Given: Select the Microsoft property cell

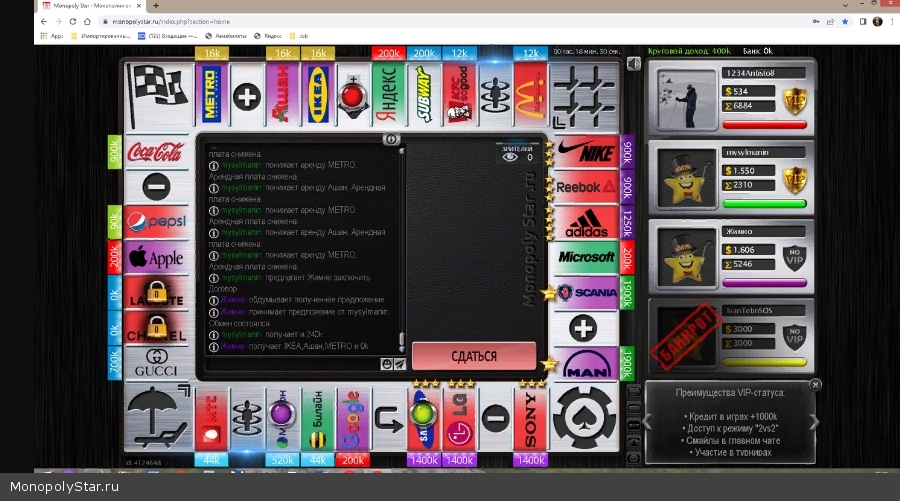Looking at the screenshot, I should 585,258.
